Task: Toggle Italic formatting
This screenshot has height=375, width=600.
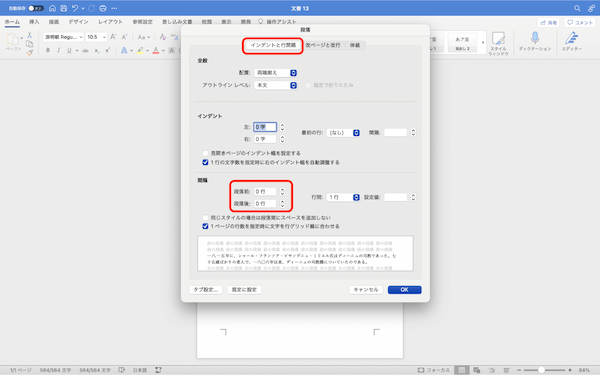Action: [x=59, y=50]
